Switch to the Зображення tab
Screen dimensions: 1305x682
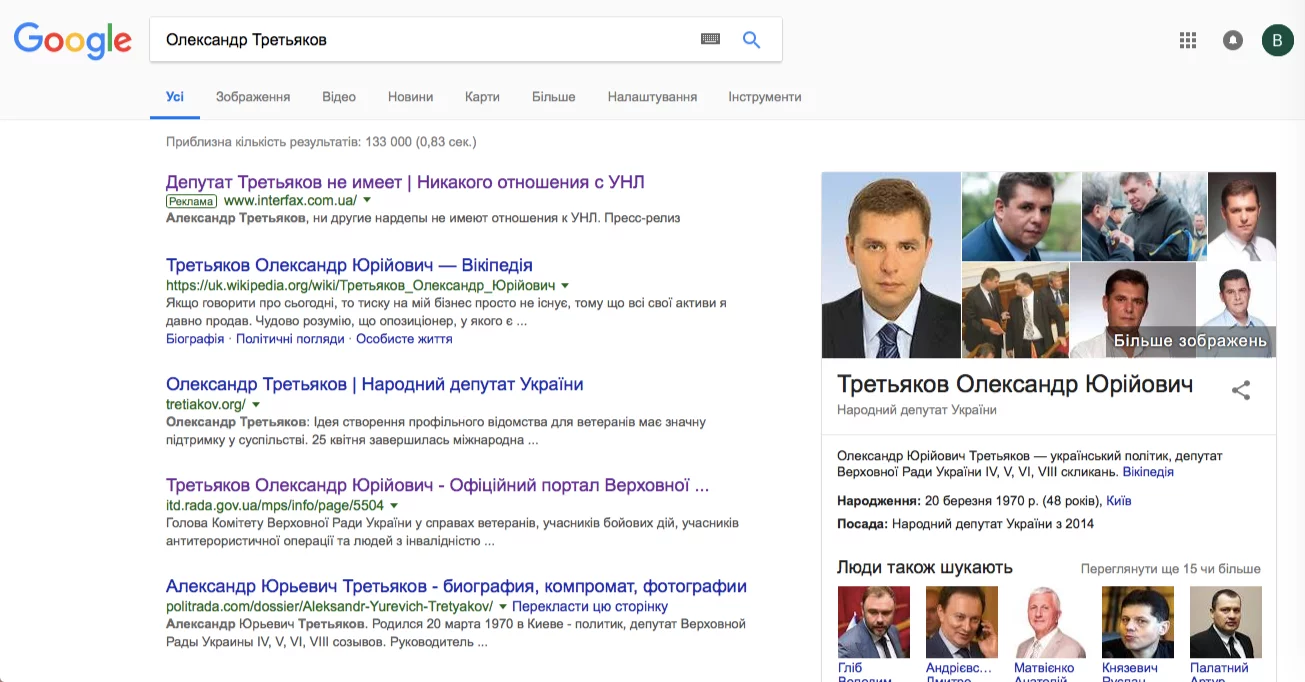click(x=253, y=97)
